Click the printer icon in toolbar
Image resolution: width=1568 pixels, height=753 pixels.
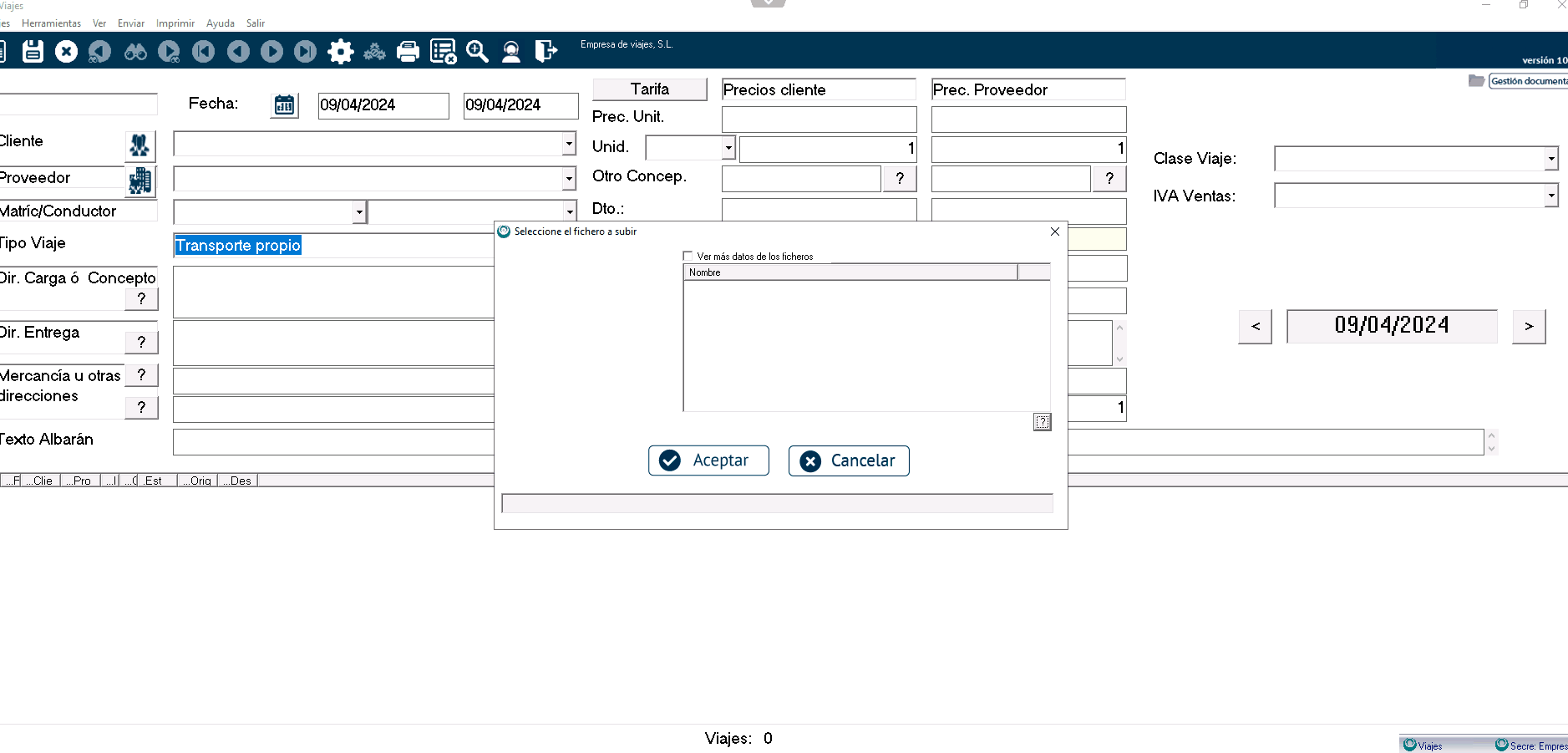408,52
